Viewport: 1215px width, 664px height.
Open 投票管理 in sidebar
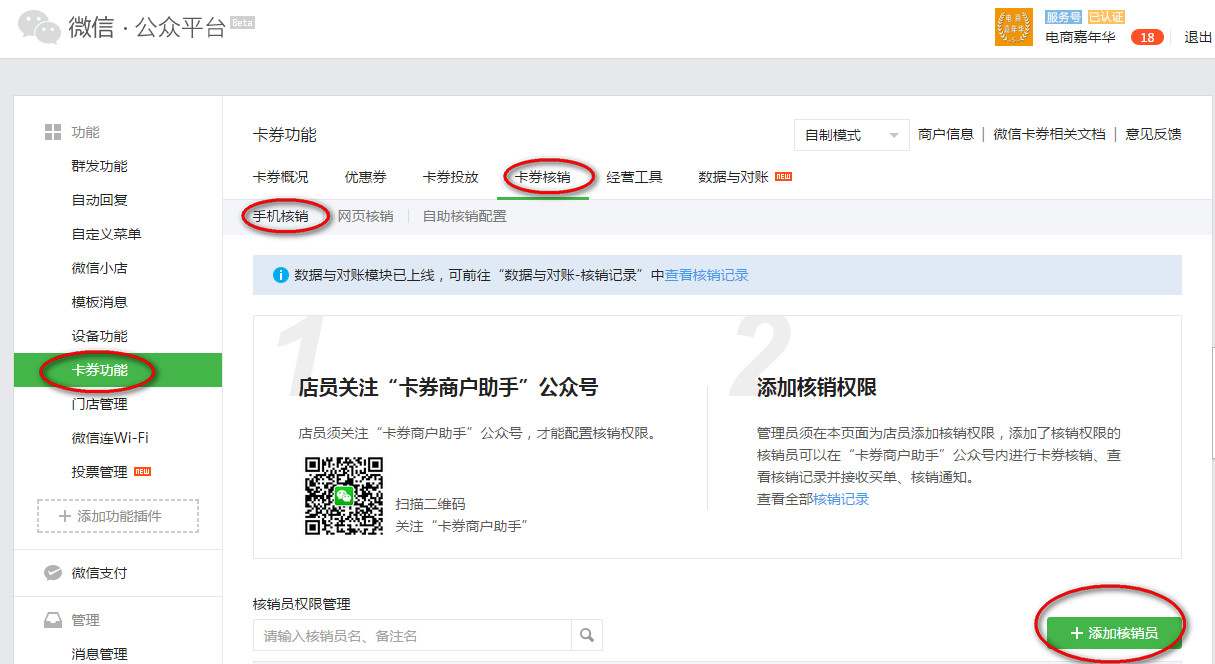[100, 472]
